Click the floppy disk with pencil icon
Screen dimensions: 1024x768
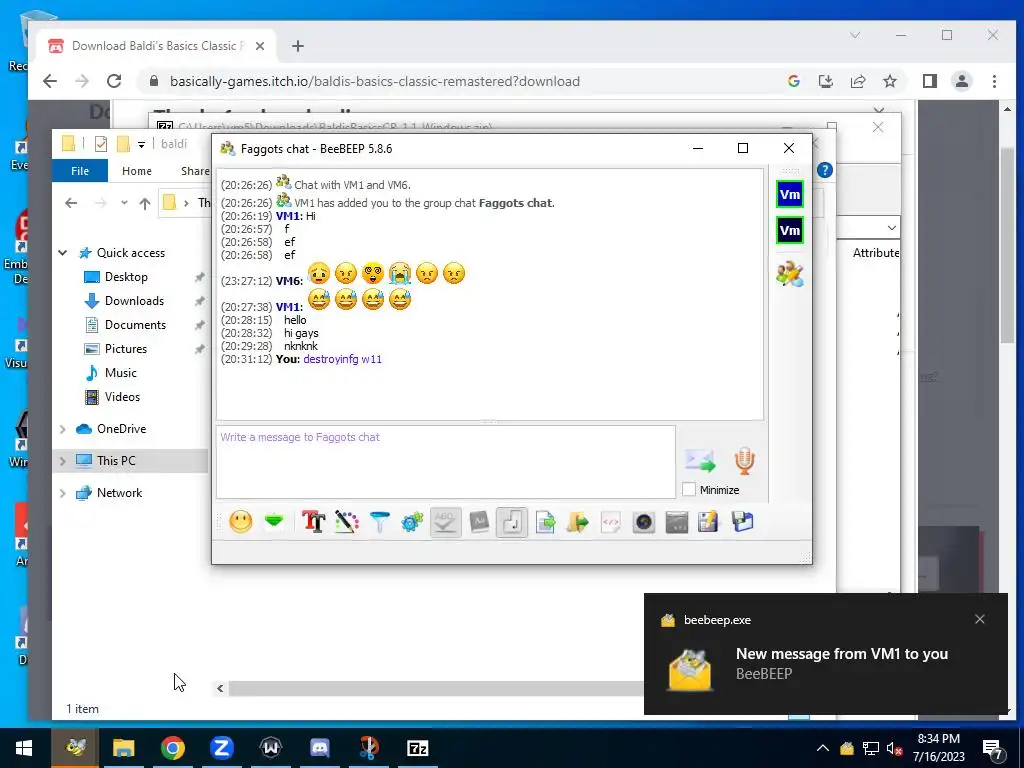(x=709, y=522)
